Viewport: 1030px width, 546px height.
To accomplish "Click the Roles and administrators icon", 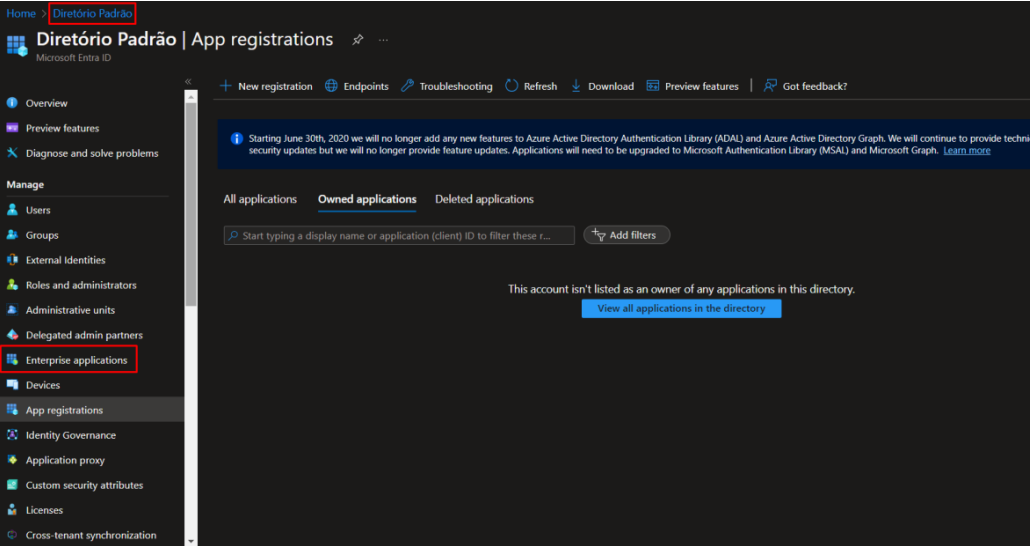I will pos(12,284).
